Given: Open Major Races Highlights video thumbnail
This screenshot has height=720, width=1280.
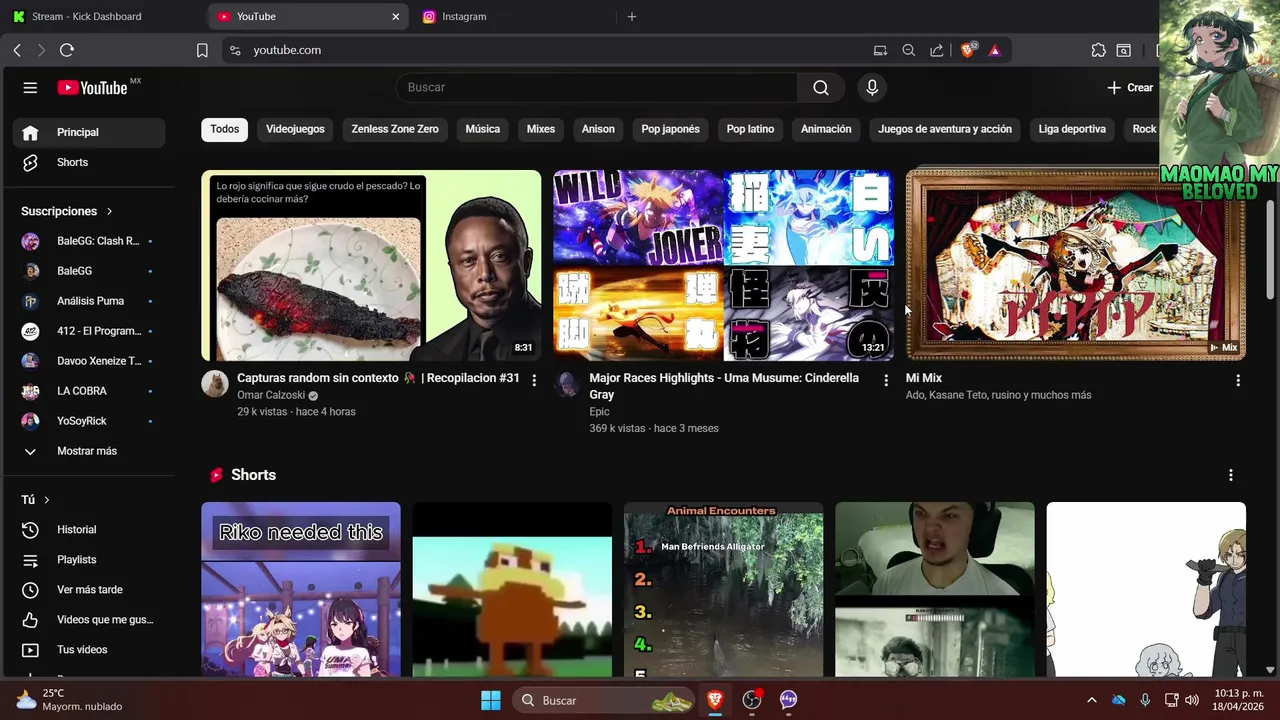Looking at the screenshot, I should [x=724, y=265].
